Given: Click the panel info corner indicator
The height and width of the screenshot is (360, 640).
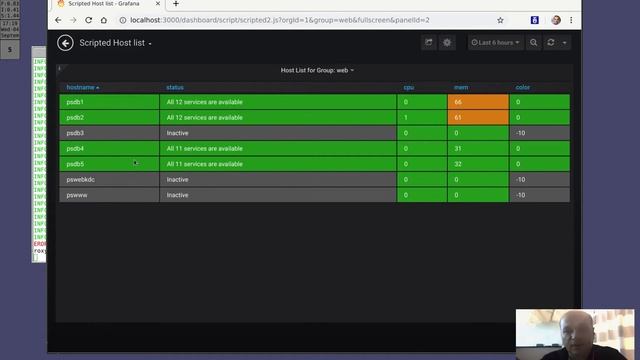Looking at the screenshot, I should pos(60,68).
